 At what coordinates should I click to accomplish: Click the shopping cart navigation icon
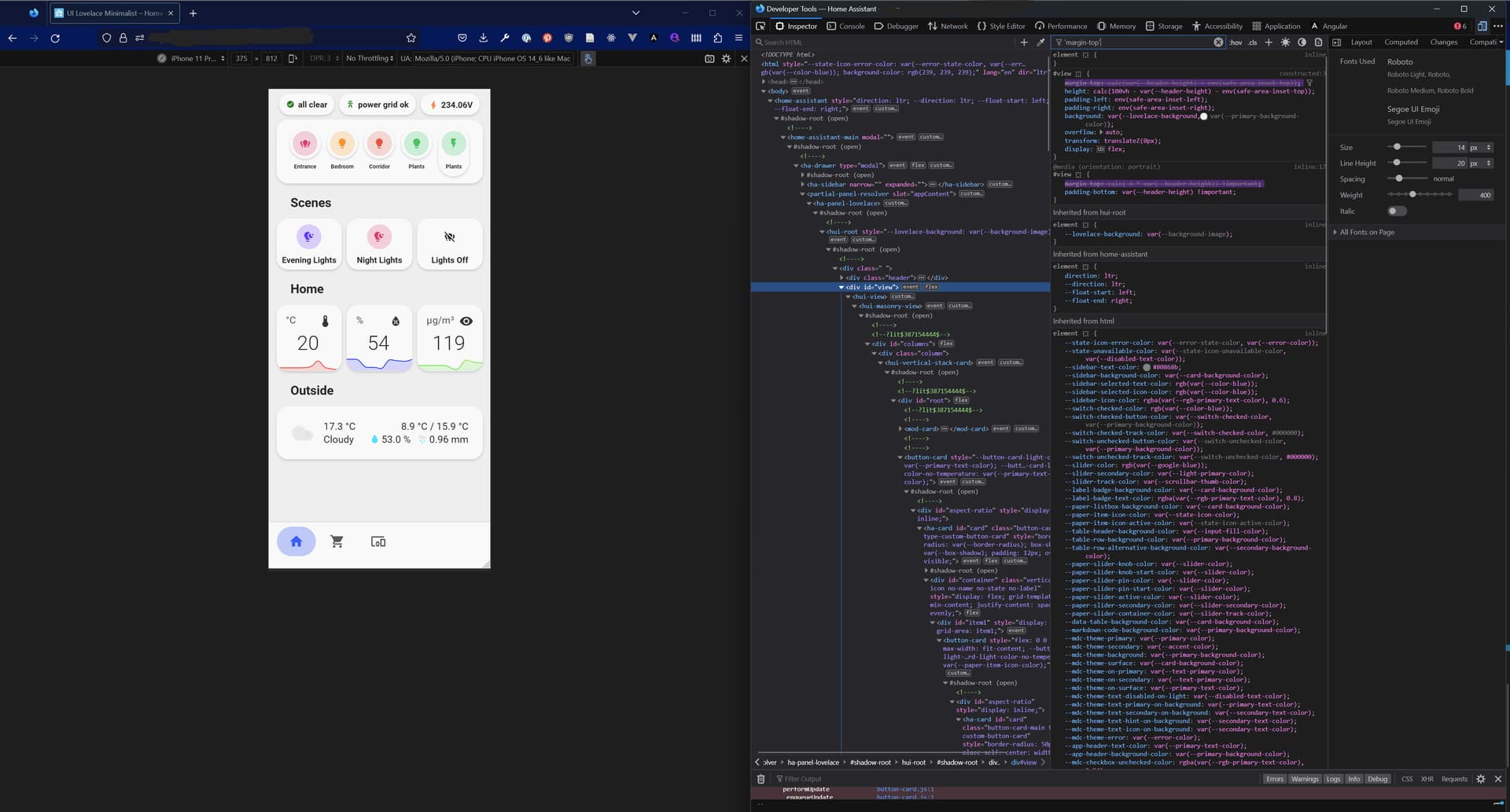[x=337, y=542]
